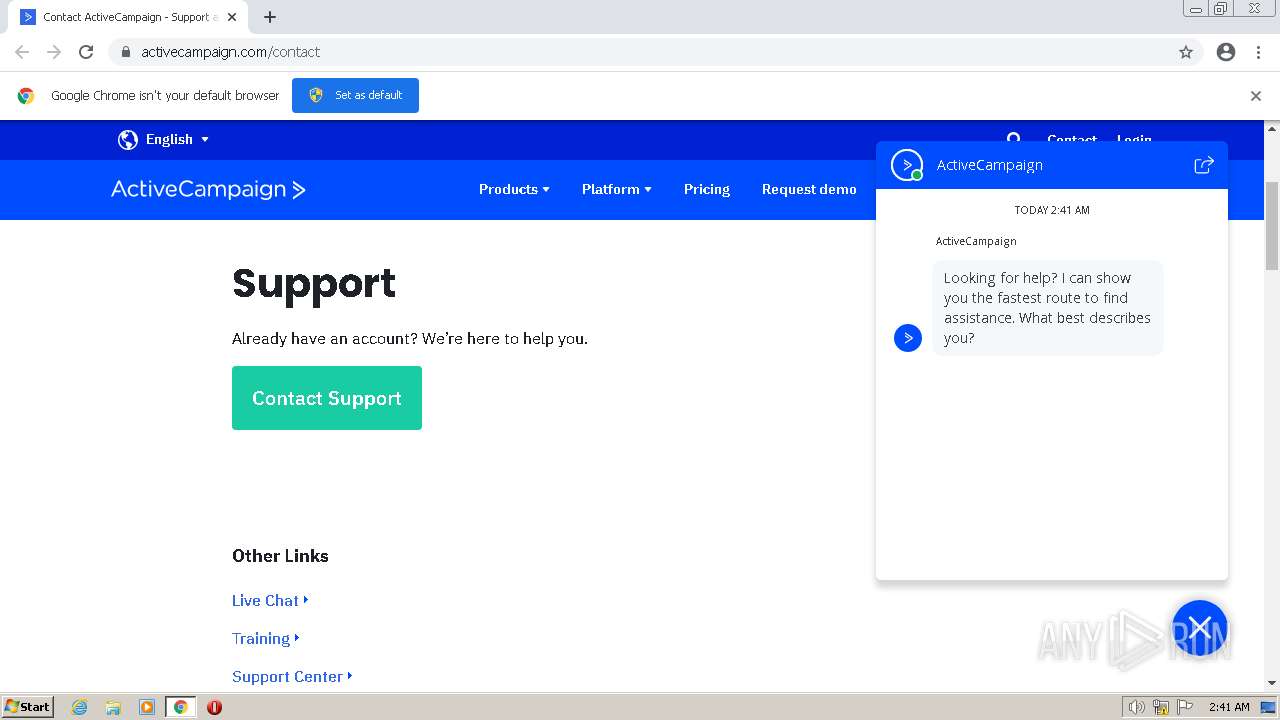Click the Support heading text
Screen dimensions: 1280x720
[x=314, y=283]
